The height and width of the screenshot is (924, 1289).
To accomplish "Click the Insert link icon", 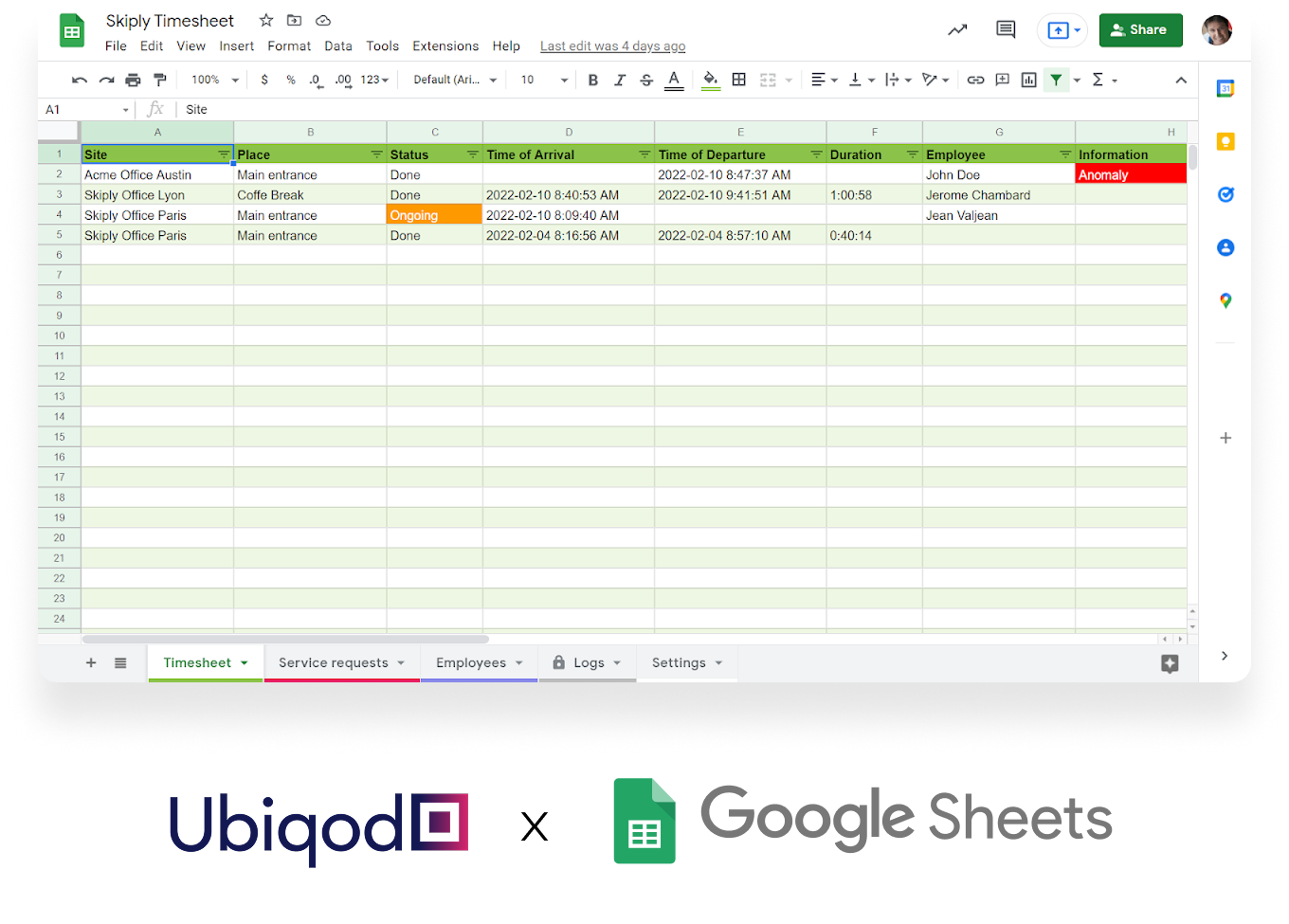I will click(x=975, y=80).
